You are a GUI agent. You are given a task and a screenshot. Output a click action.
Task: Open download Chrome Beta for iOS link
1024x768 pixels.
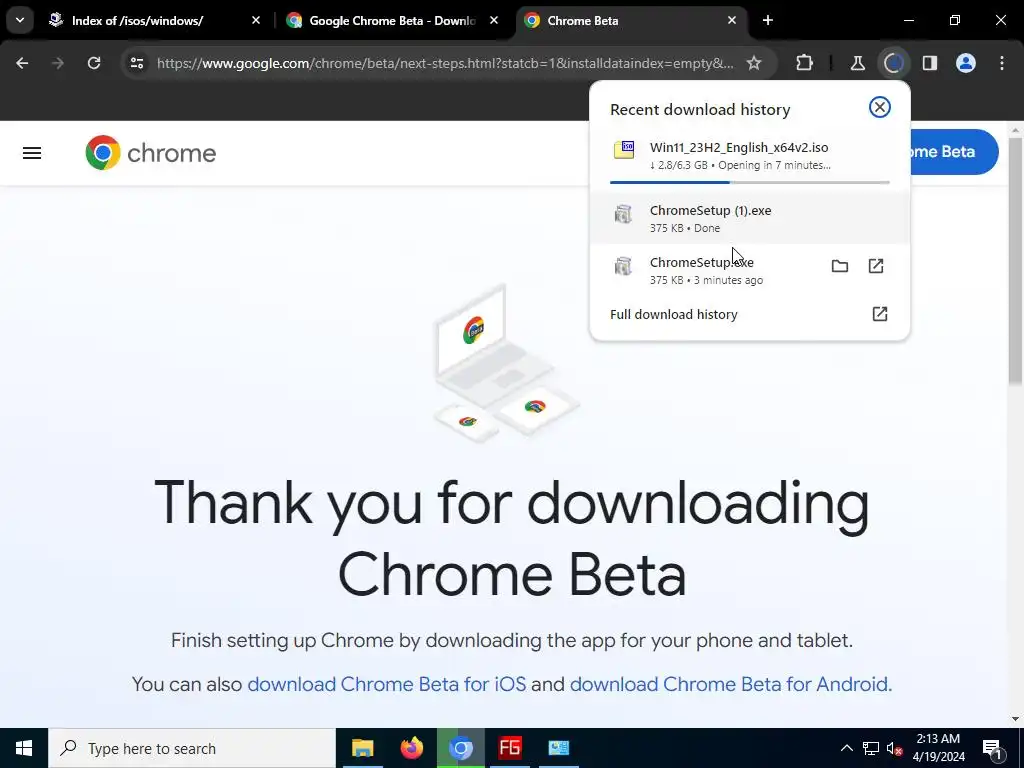click(x=387, y=684)
